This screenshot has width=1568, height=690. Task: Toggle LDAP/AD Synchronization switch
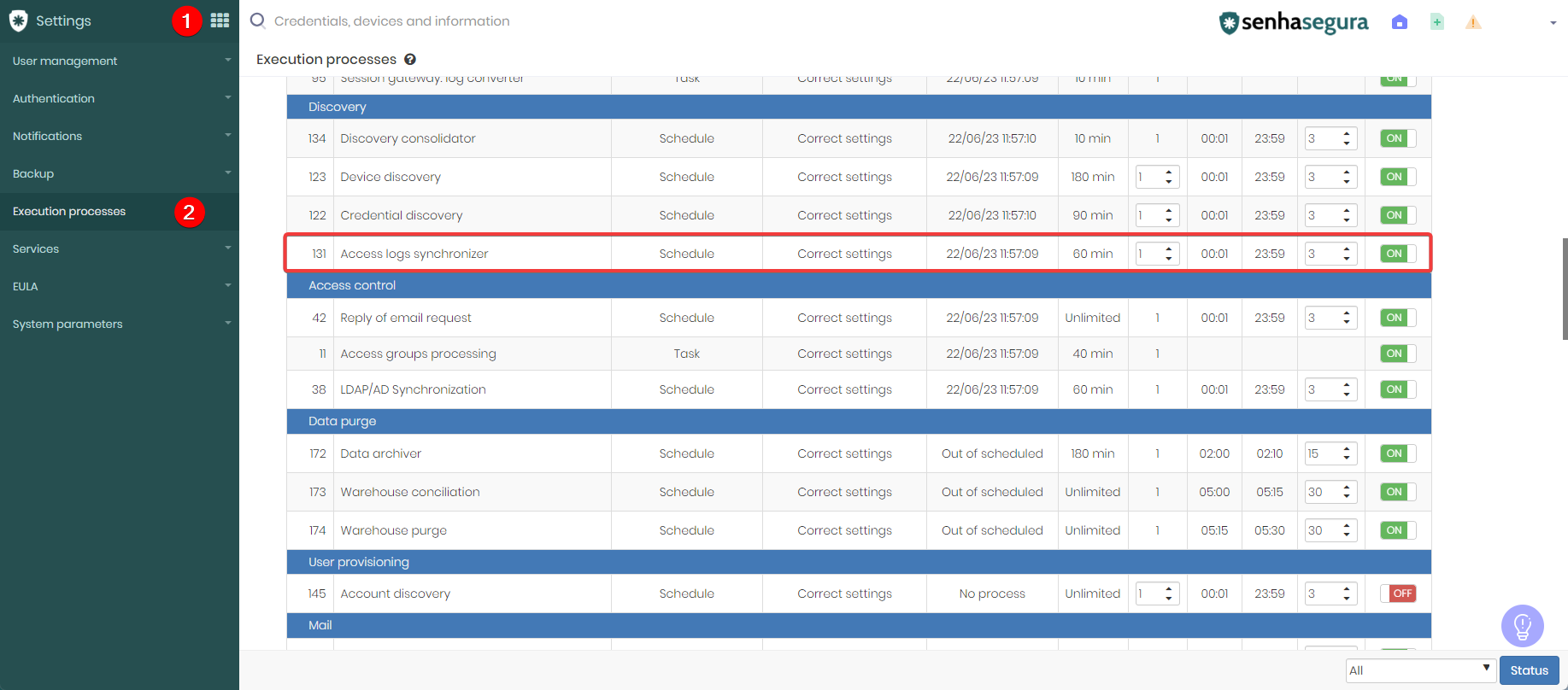(x=1398, y=389)
